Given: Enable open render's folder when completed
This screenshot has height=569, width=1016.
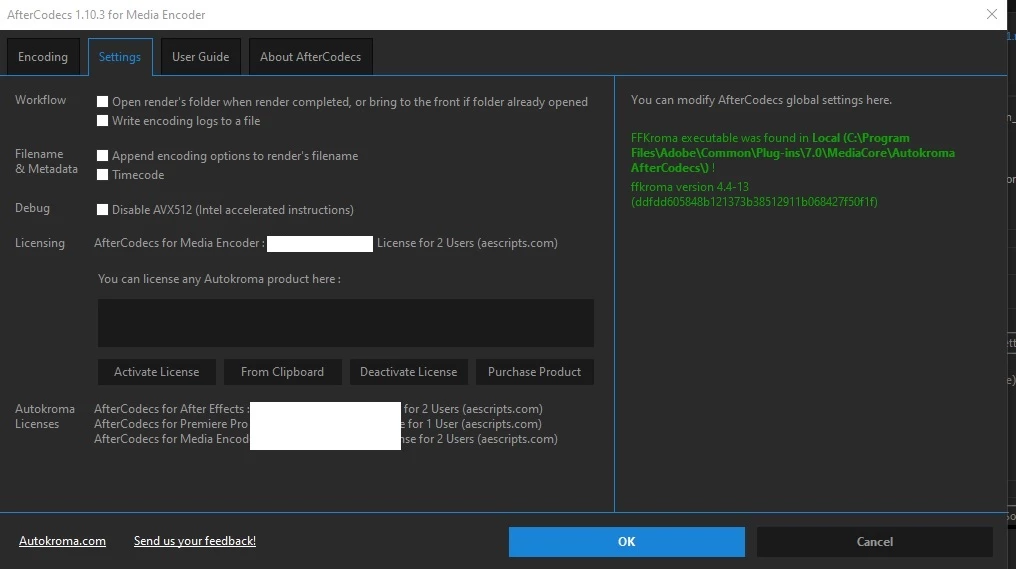Looking at the screenshot, I should pos(102,102).
